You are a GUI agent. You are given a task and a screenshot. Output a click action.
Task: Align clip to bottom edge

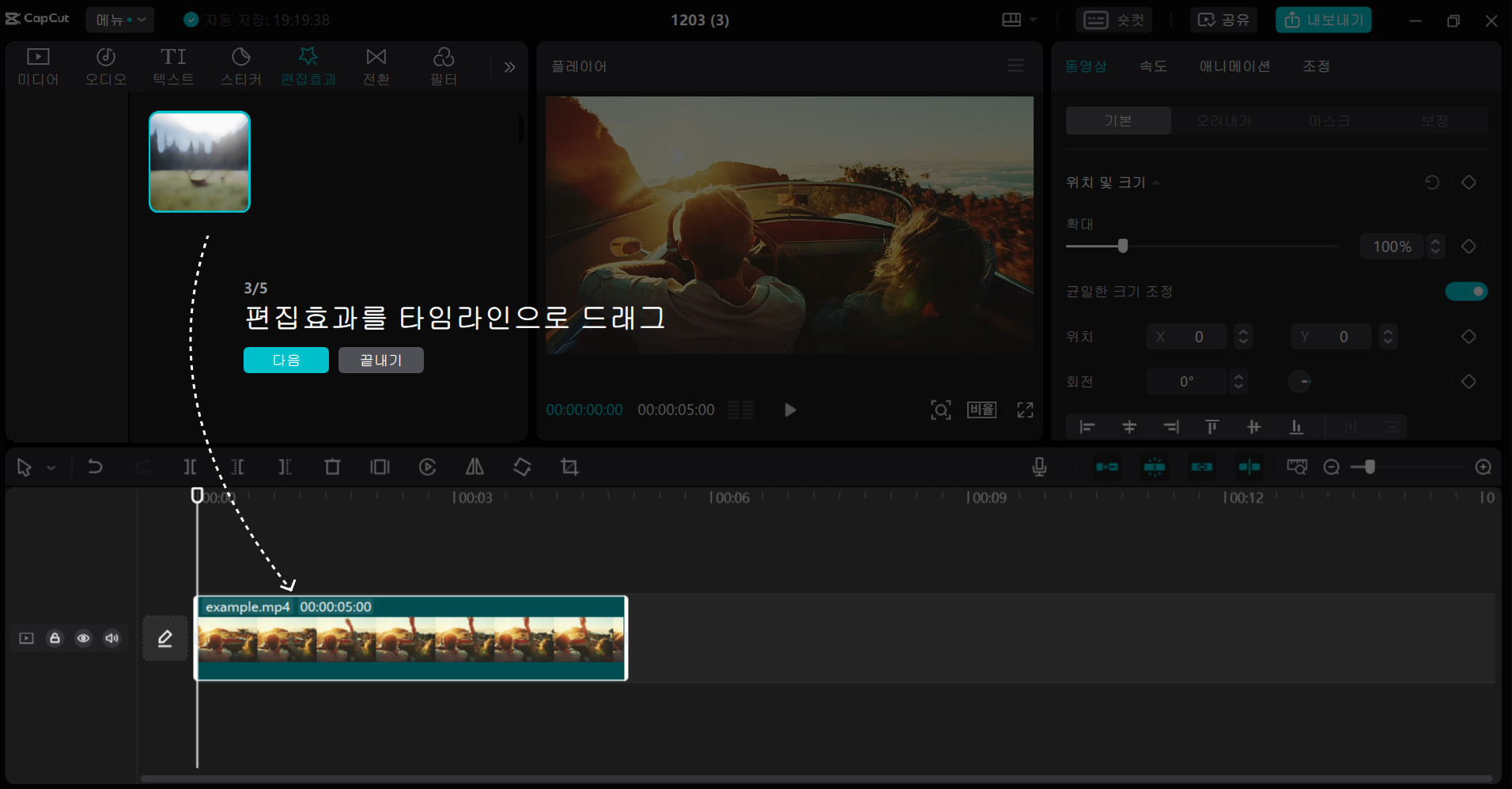click(x=1296, y=427)
